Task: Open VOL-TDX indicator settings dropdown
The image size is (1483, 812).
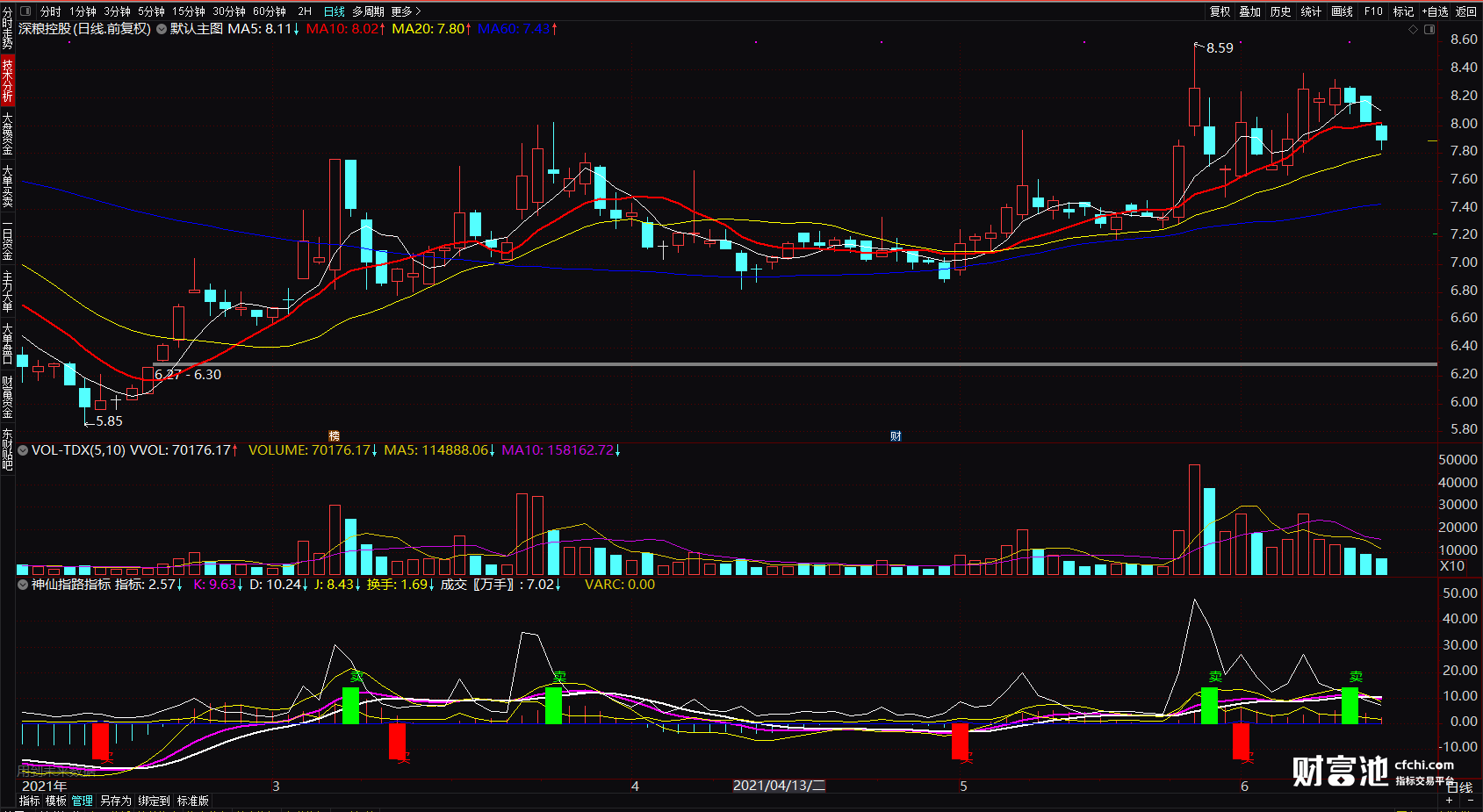Action: click(23, 450)
